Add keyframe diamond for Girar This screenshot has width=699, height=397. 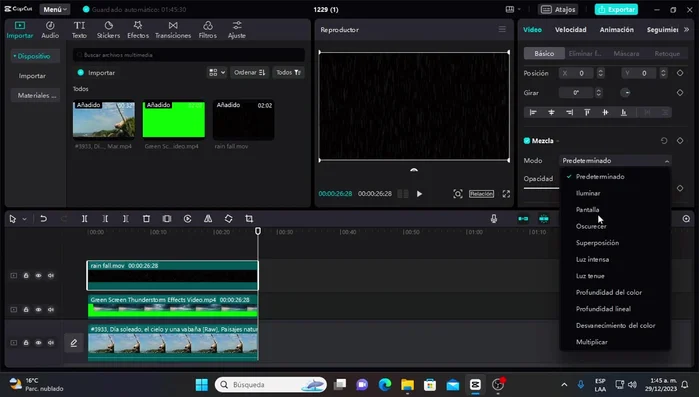(680, 93)
